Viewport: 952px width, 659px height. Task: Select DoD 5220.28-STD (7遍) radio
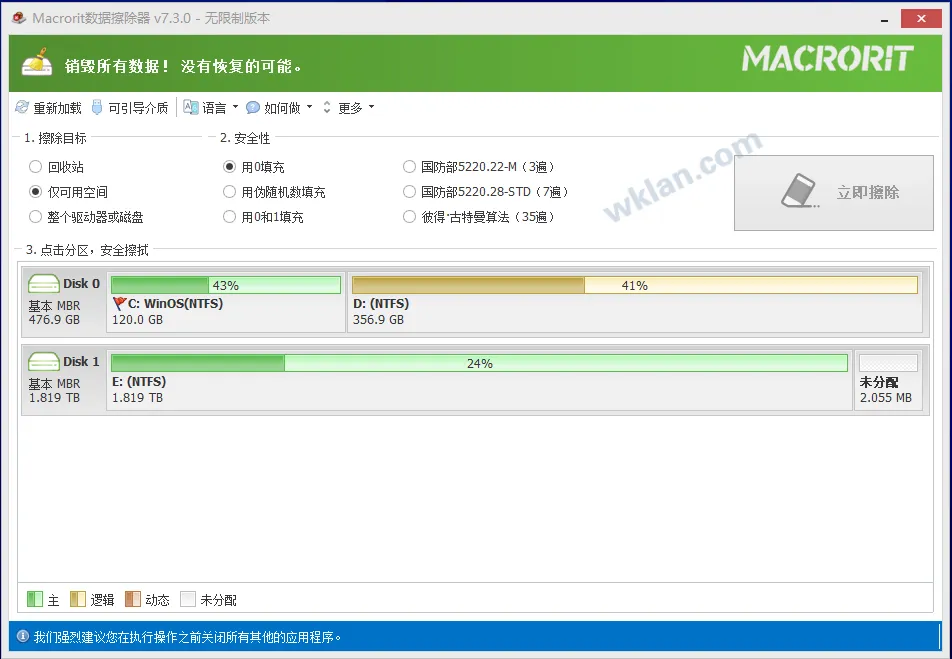pyautogui.click(x=409, y=192)
